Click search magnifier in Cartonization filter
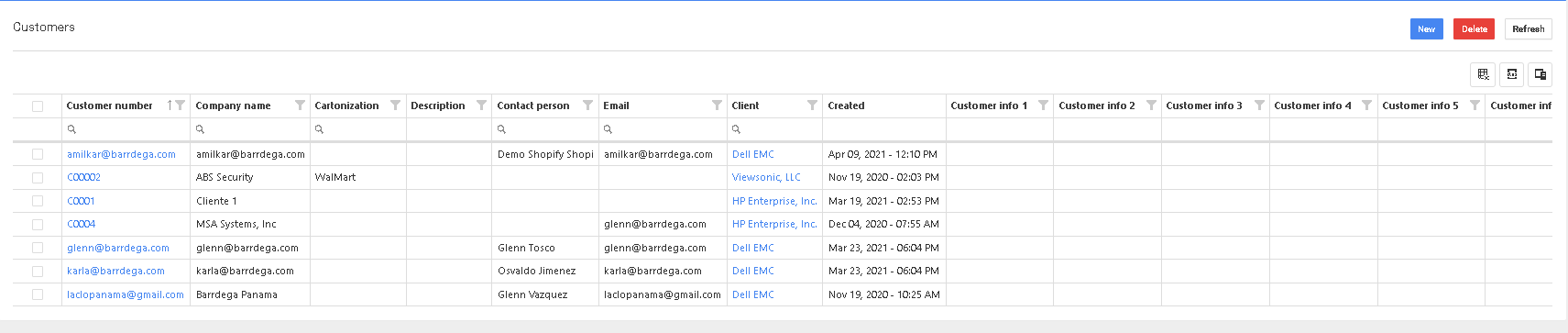The width and height of the screenshot is (1568, 333). (x=319, y=129)
